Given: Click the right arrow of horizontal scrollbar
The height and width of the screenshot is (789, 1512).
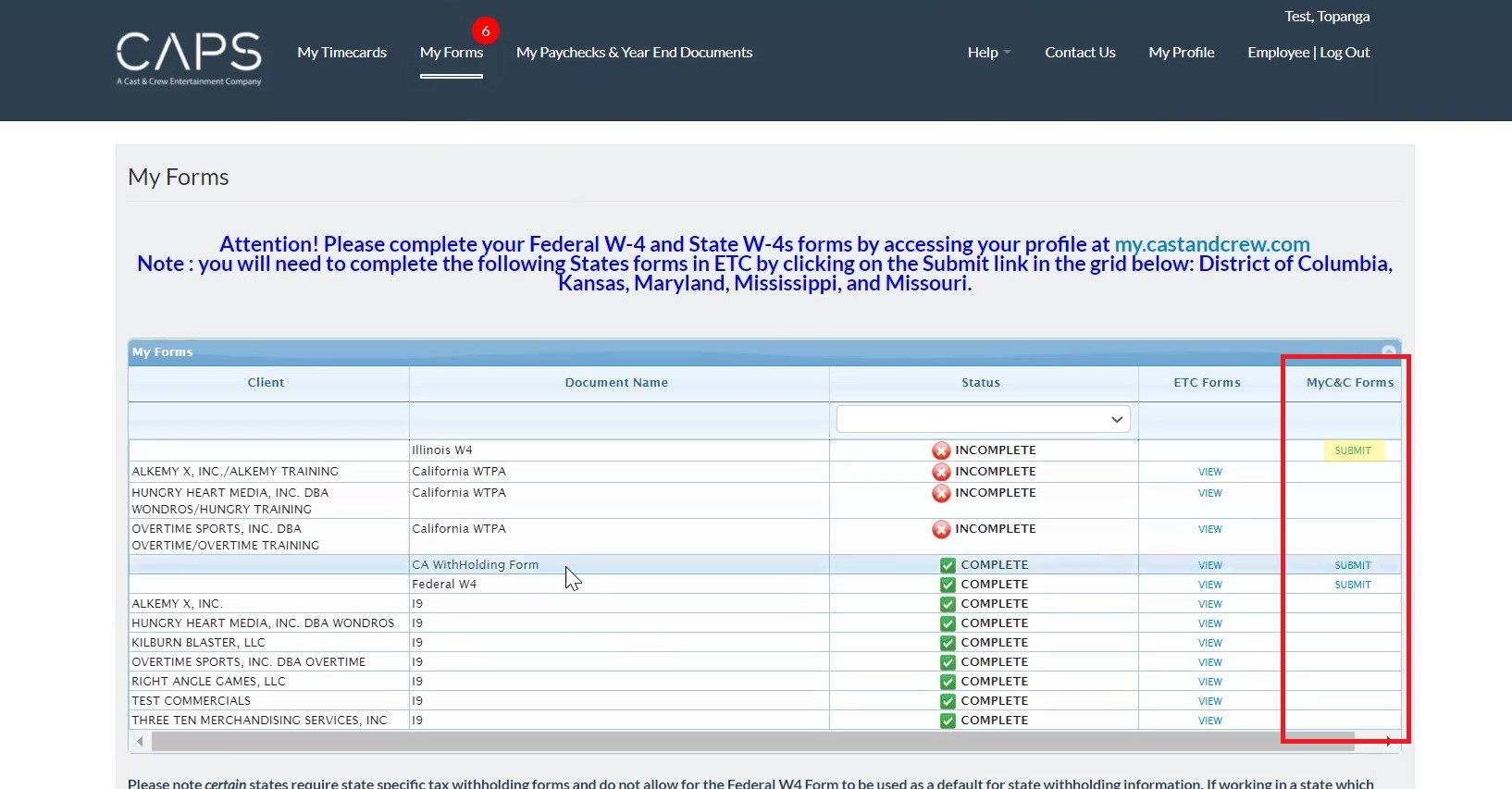Looking at the screenshot, I should [1389, 741].
